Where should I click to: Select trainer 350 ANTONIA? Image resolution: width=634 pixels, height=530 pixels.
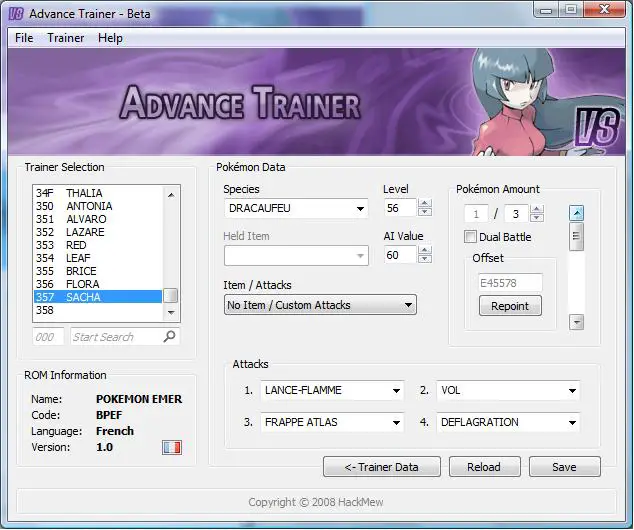[98, 206]
